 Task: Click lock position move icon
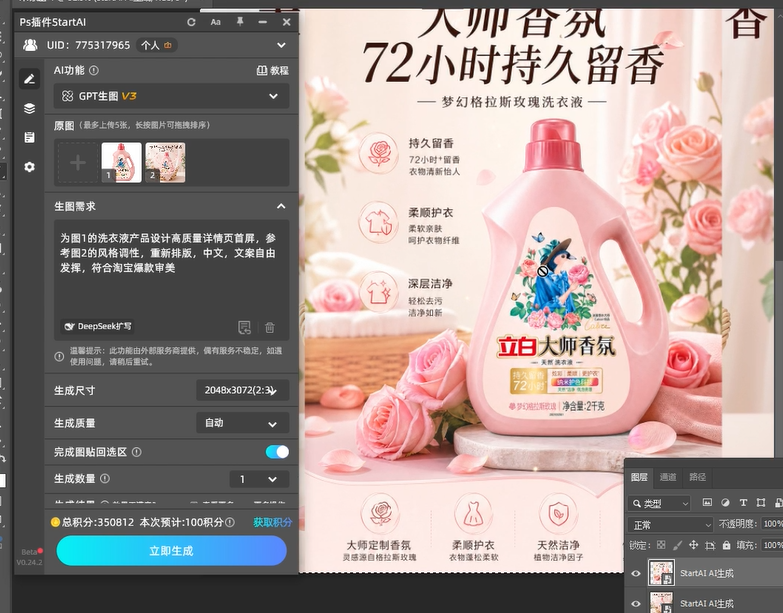(x=694, y=545)
